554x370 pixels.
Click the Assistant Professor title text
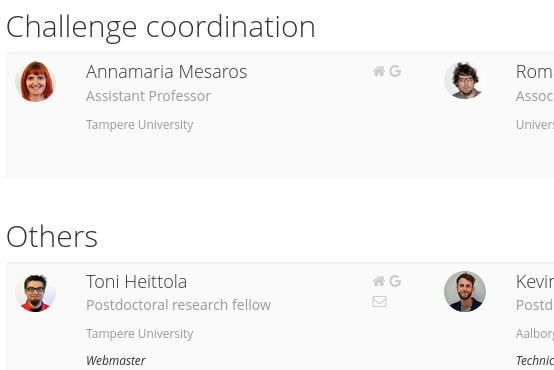pyautogui.click(x=148, y=96)
